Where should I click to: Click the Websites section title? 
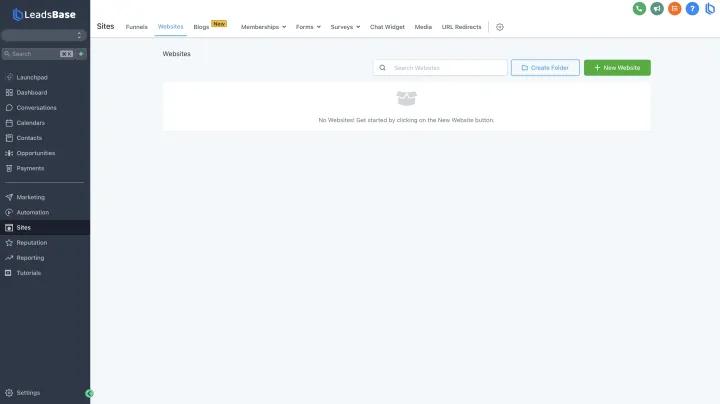(x=176, y=54)
